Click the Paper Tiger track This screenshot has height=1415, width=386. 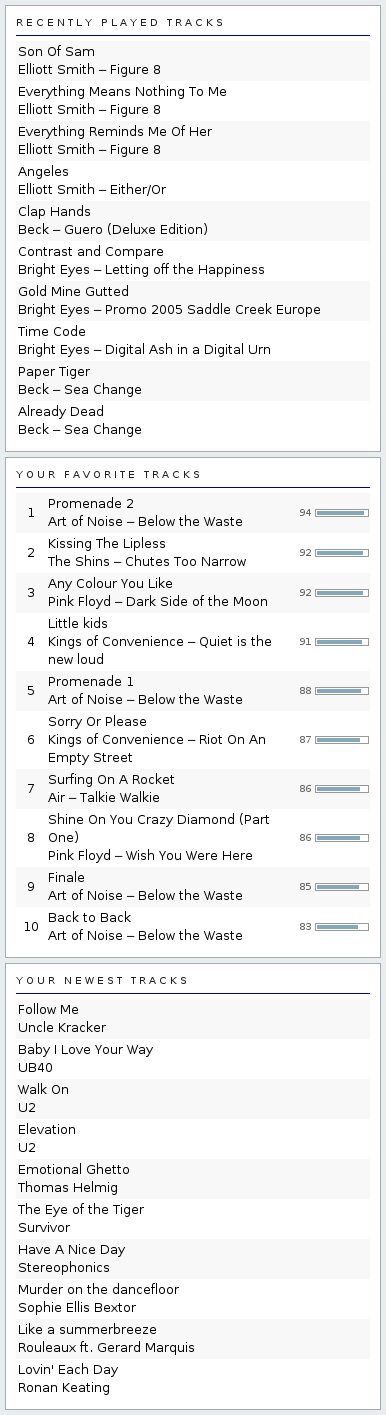click(x=54, y=371)
